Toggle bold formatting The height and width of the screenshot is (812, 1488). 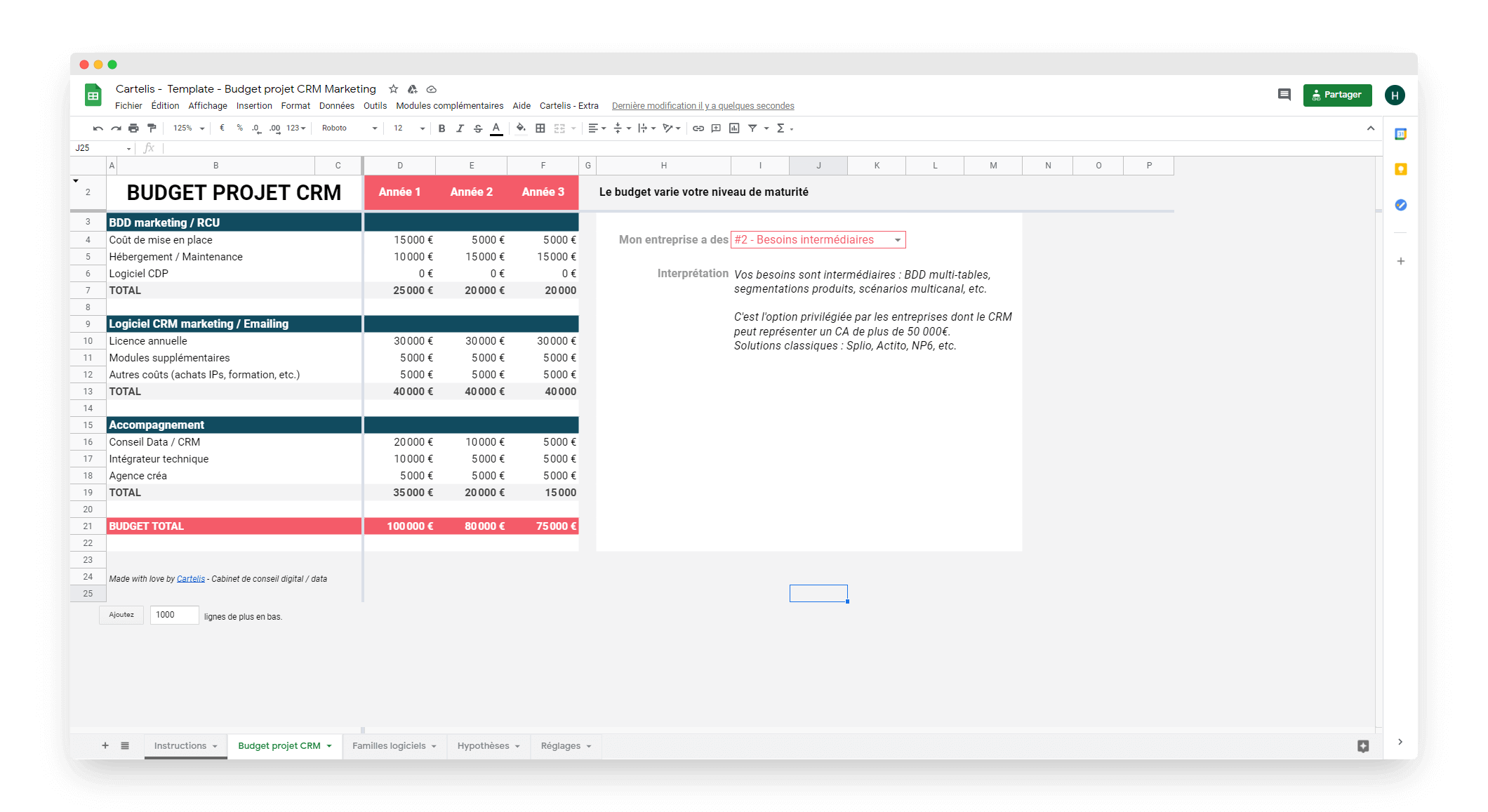pyautogui.click(x=441, y=128)
